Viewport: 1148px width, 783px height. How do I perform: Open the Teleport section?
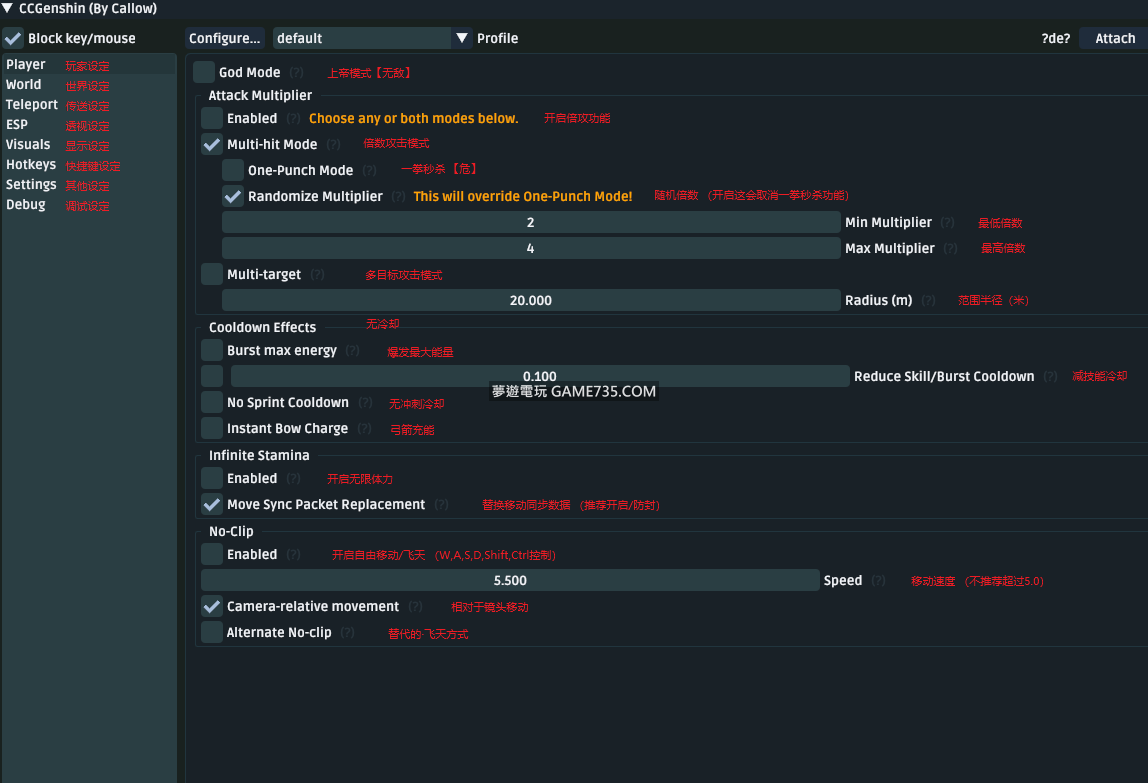click(32, 105)
